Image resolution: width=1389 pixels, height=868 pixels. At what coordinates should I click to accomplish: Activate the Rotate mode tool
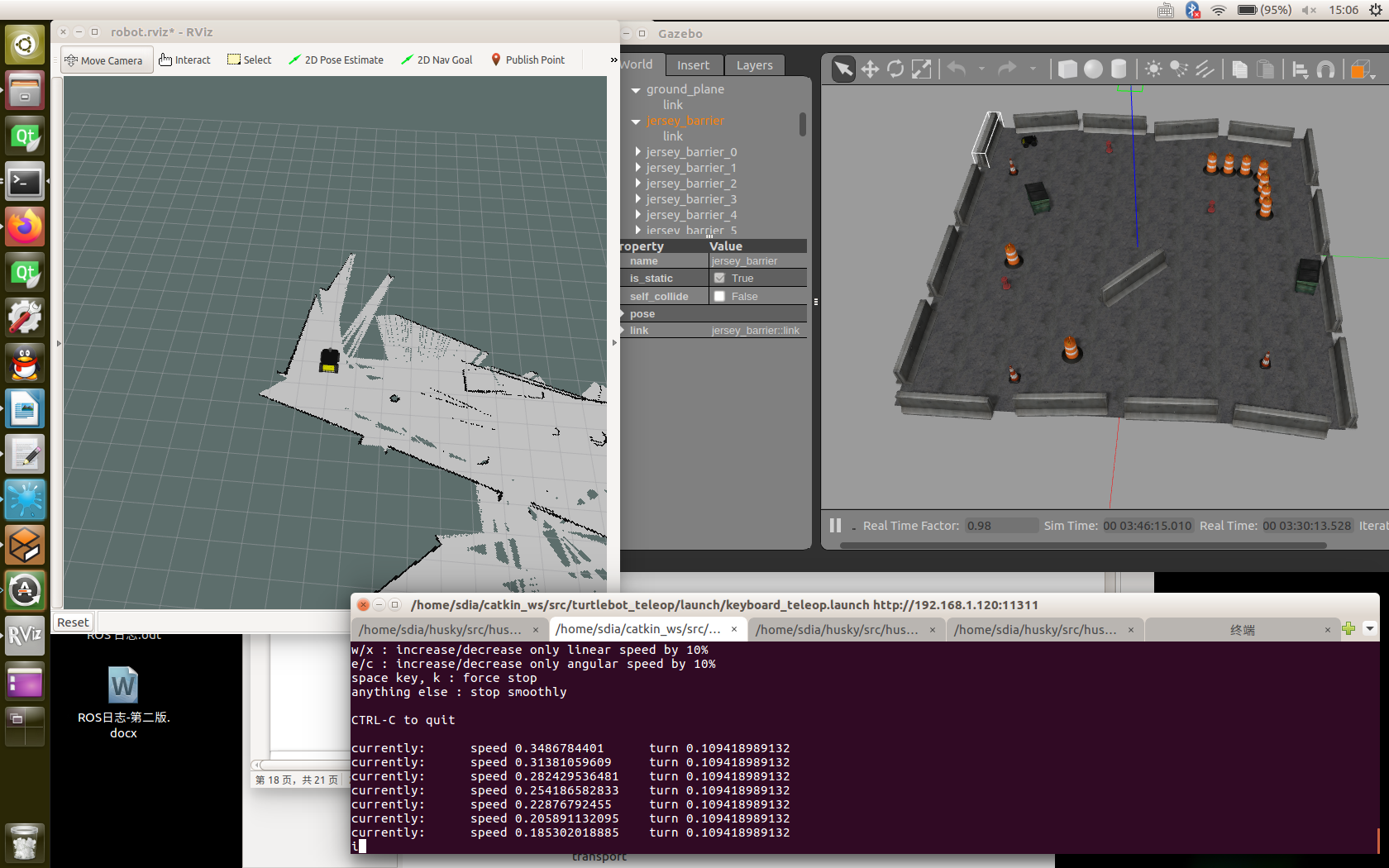pyautogui.click(x=895, y=69)
